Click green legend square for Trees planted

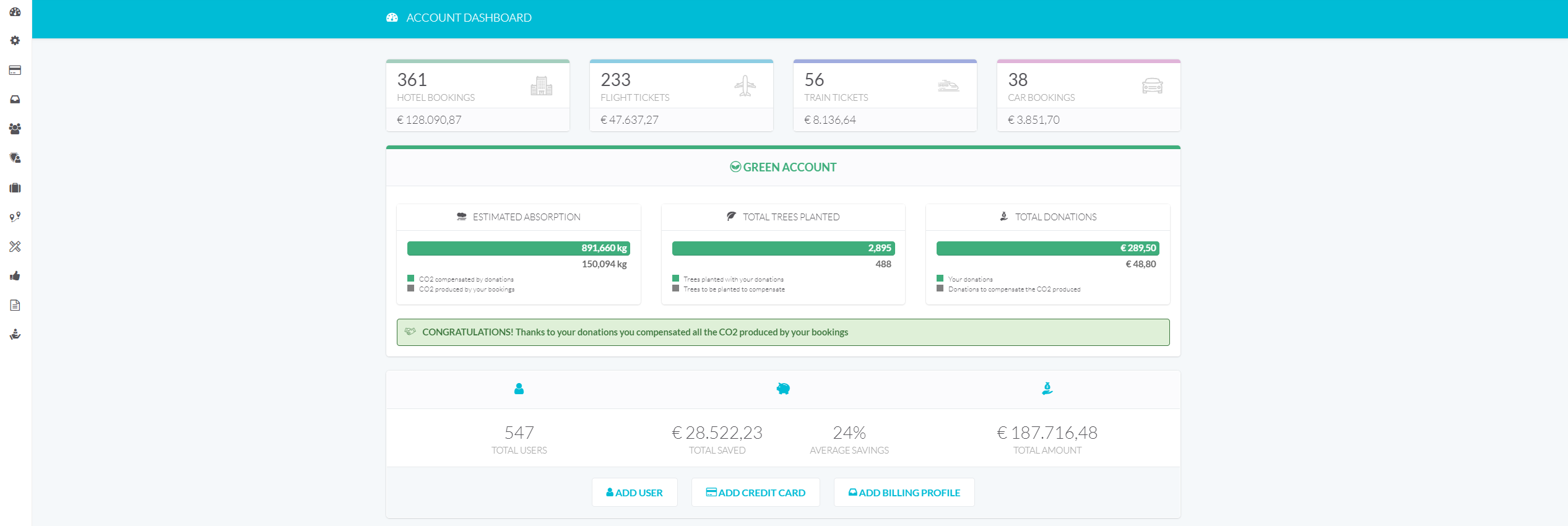click(675, 278)
